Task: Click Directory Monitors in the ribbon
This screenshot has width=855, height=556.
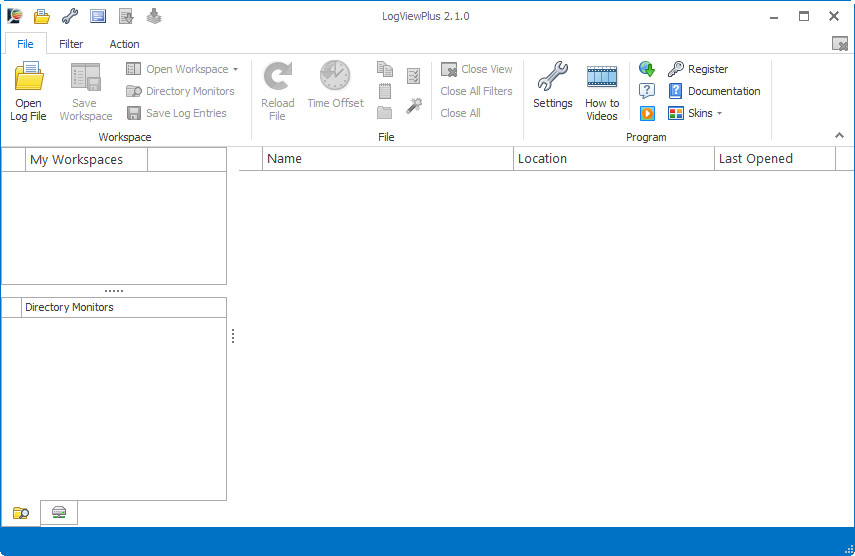Action: click(x=180, y=91)
